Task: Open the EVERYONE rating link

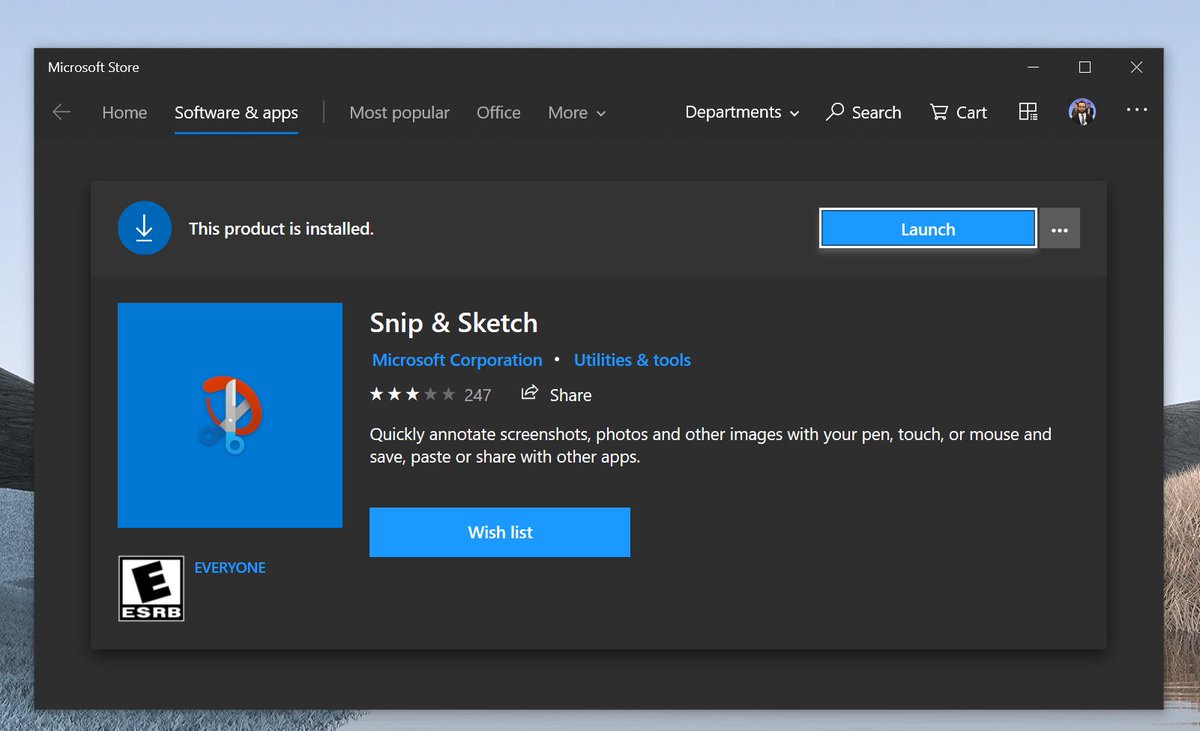Action: pos(230,568)
